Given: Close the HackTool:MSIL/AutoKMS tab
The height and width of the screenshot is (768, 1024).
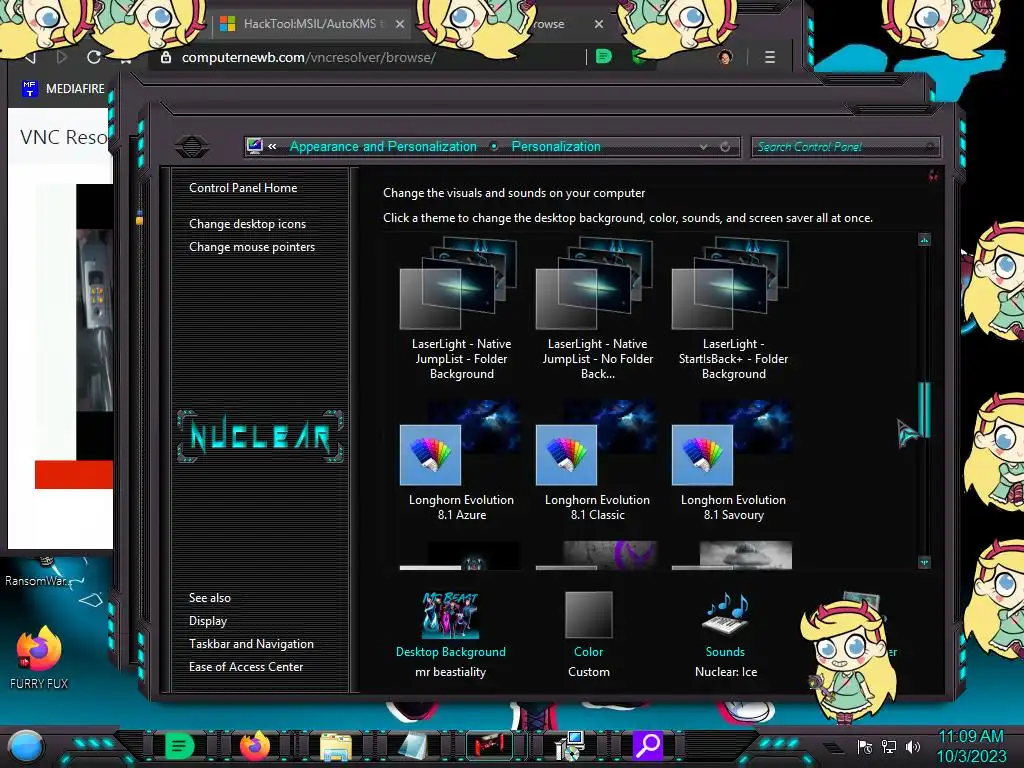Looking at the screenshot, I should tap(400, 24).
